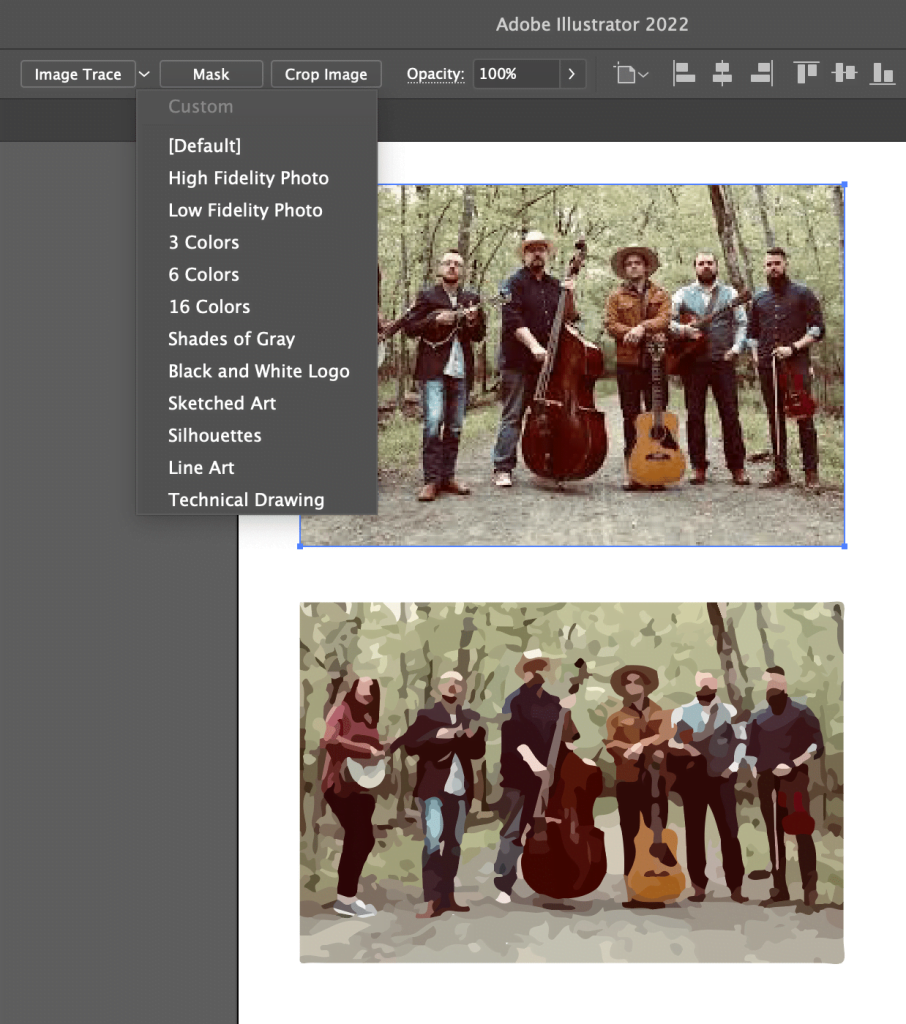Screen dimensions: 906x1024
Task: Click the Opacity 100% input field
Action: pyautogui.click(x=516, y=74)
